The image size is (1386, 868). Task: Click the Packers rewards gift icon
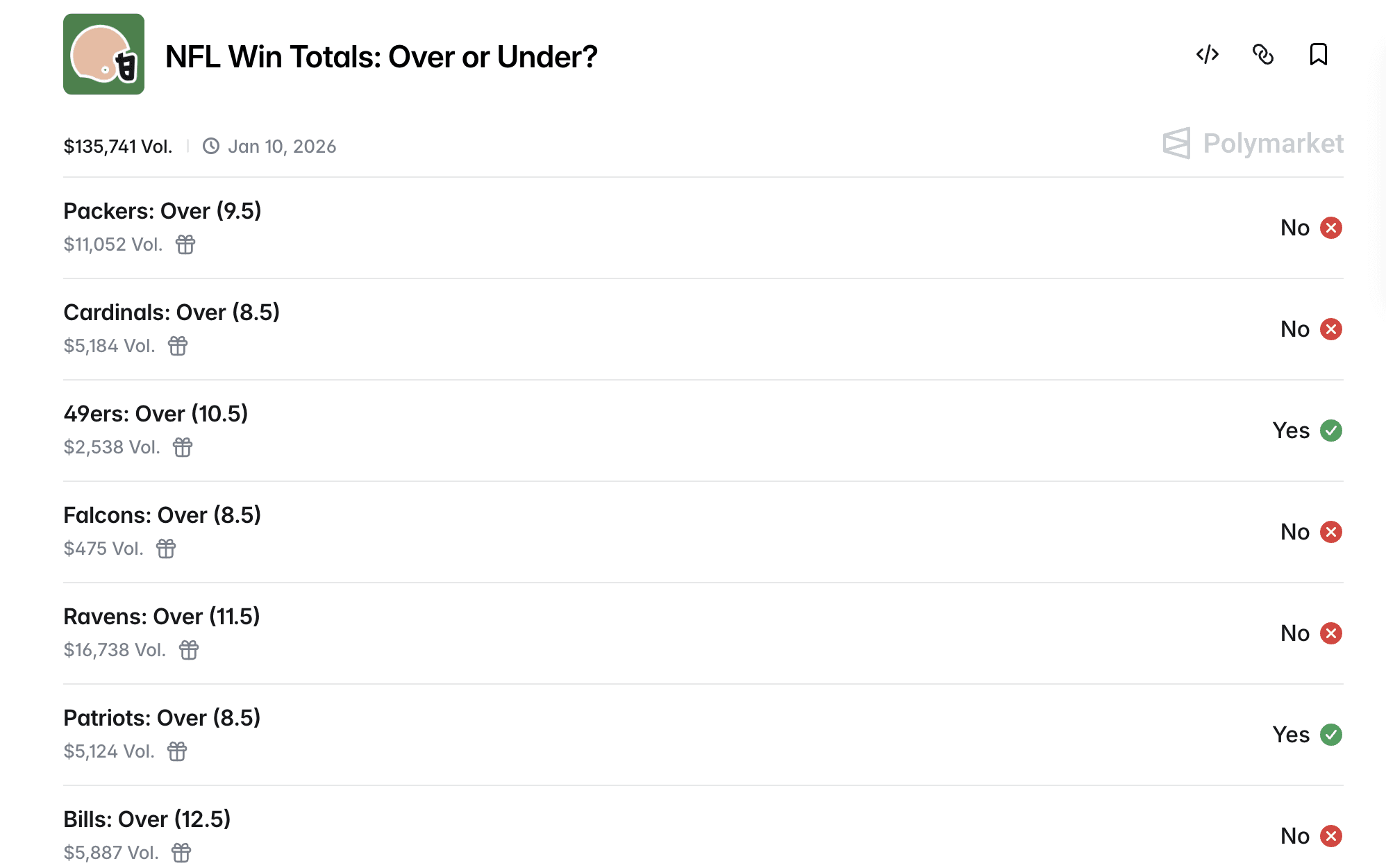185,244
